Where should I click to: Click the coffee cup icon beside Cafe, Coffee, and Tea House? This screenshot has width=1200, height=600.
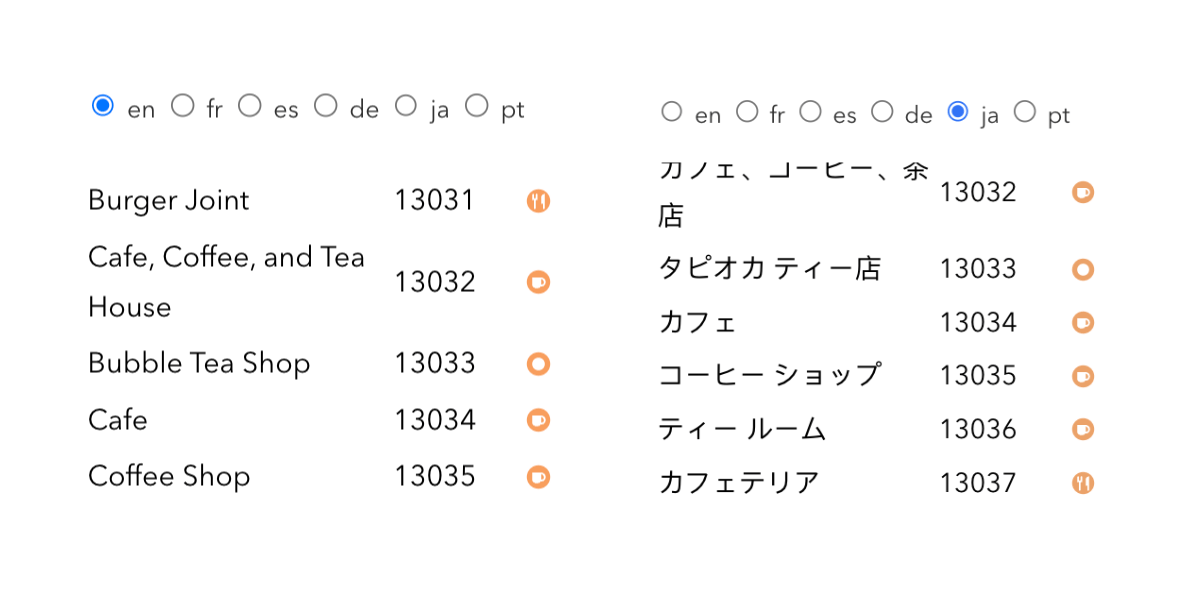(x=537, y=282)
